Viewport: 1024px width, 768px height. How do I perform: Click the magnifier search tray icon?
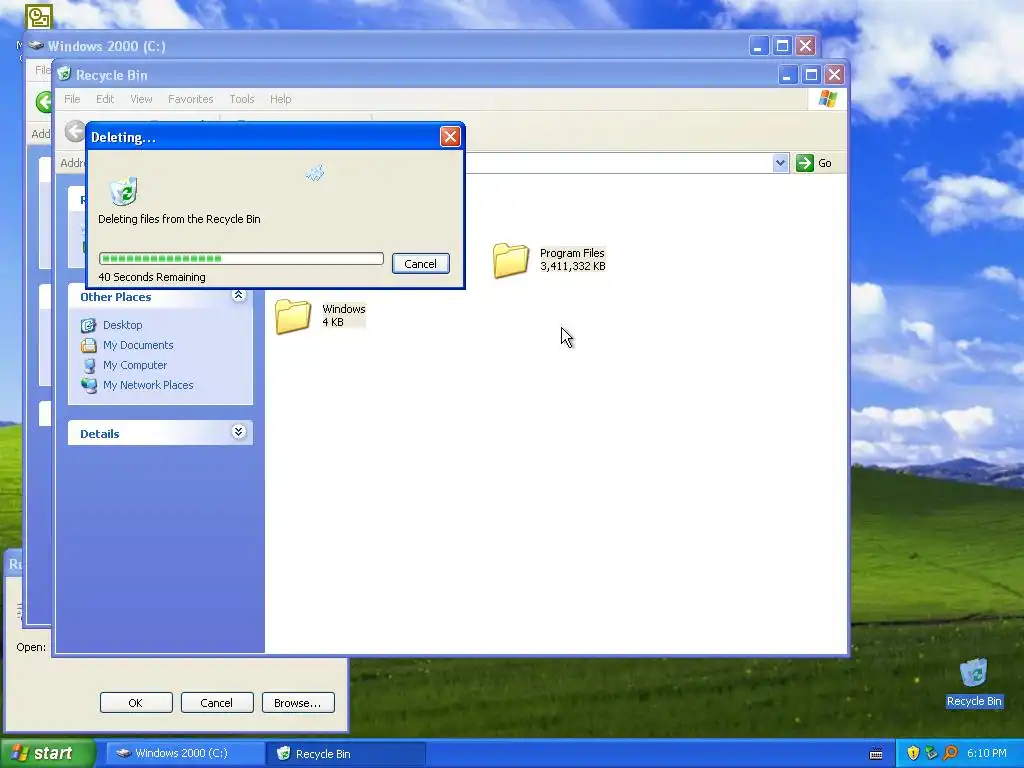point(950,754)
